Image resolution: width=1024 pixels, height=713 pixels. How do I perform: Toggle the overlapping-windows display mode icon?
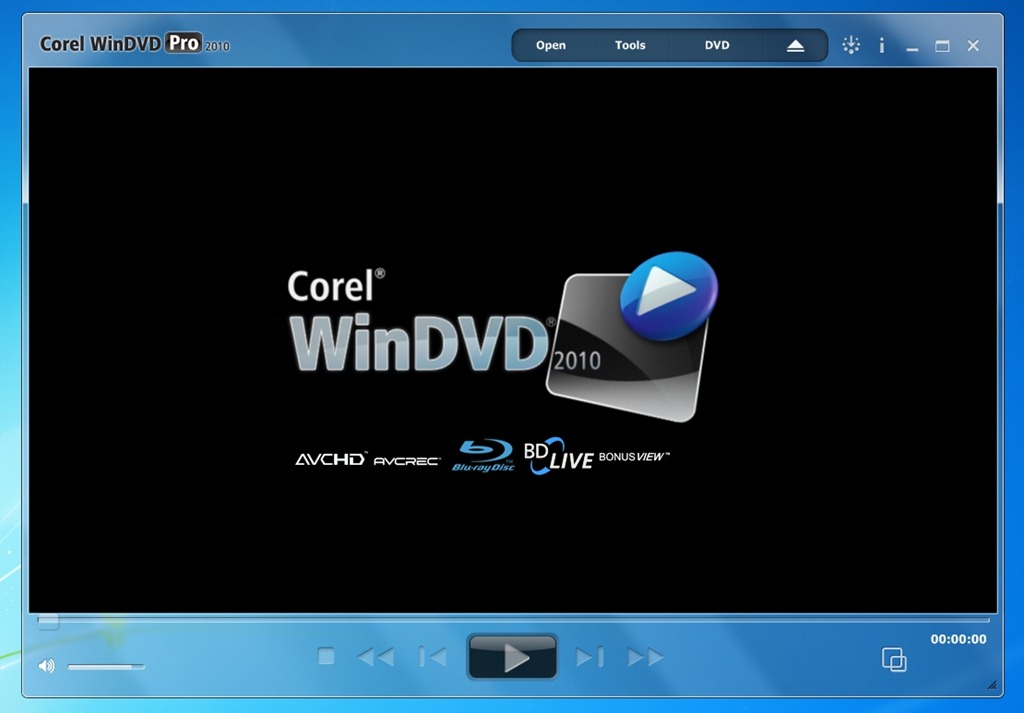[x=894, y=659]
